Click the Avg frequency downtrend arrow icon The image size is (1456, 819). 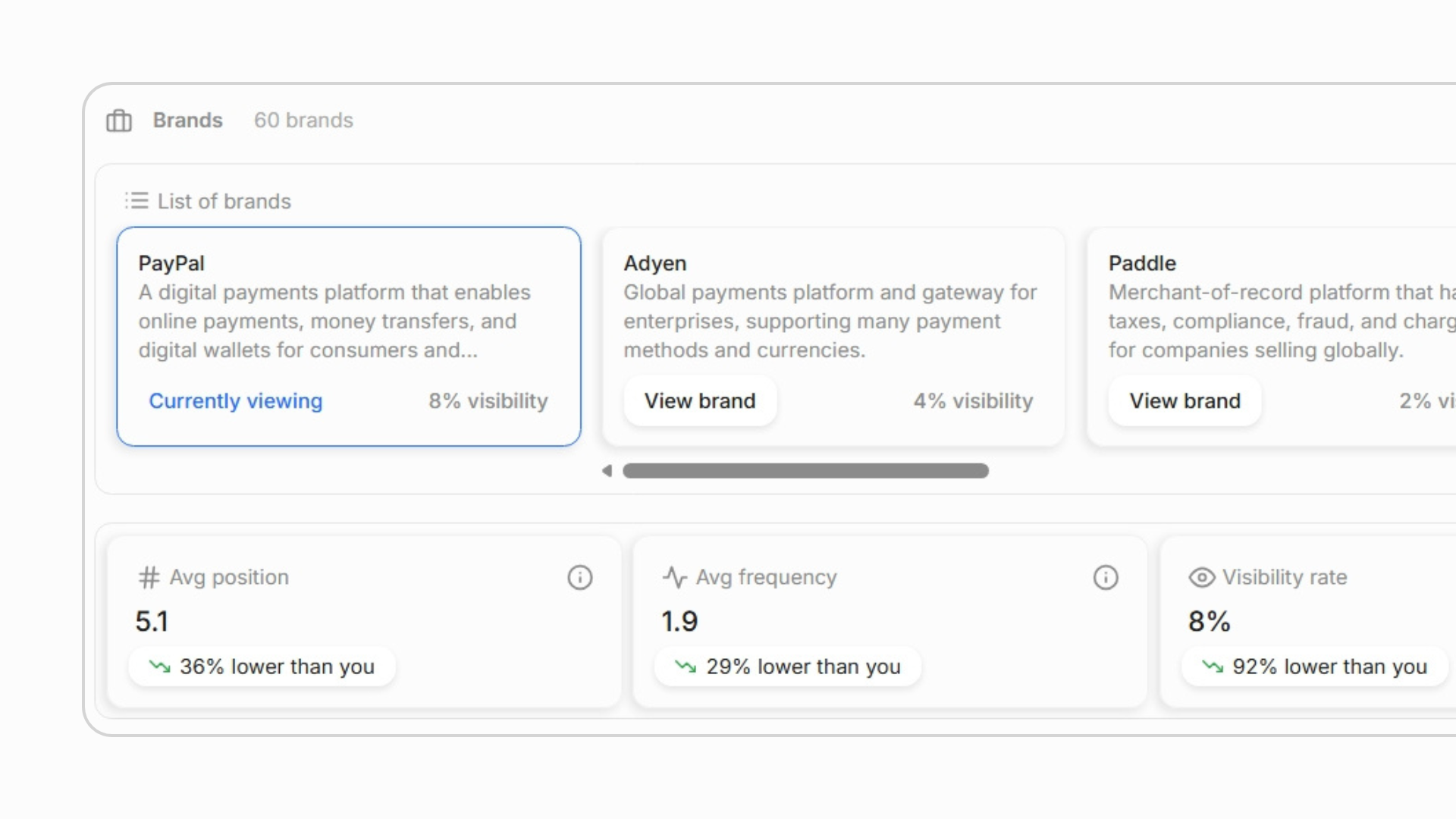click(x=686, y=667)
